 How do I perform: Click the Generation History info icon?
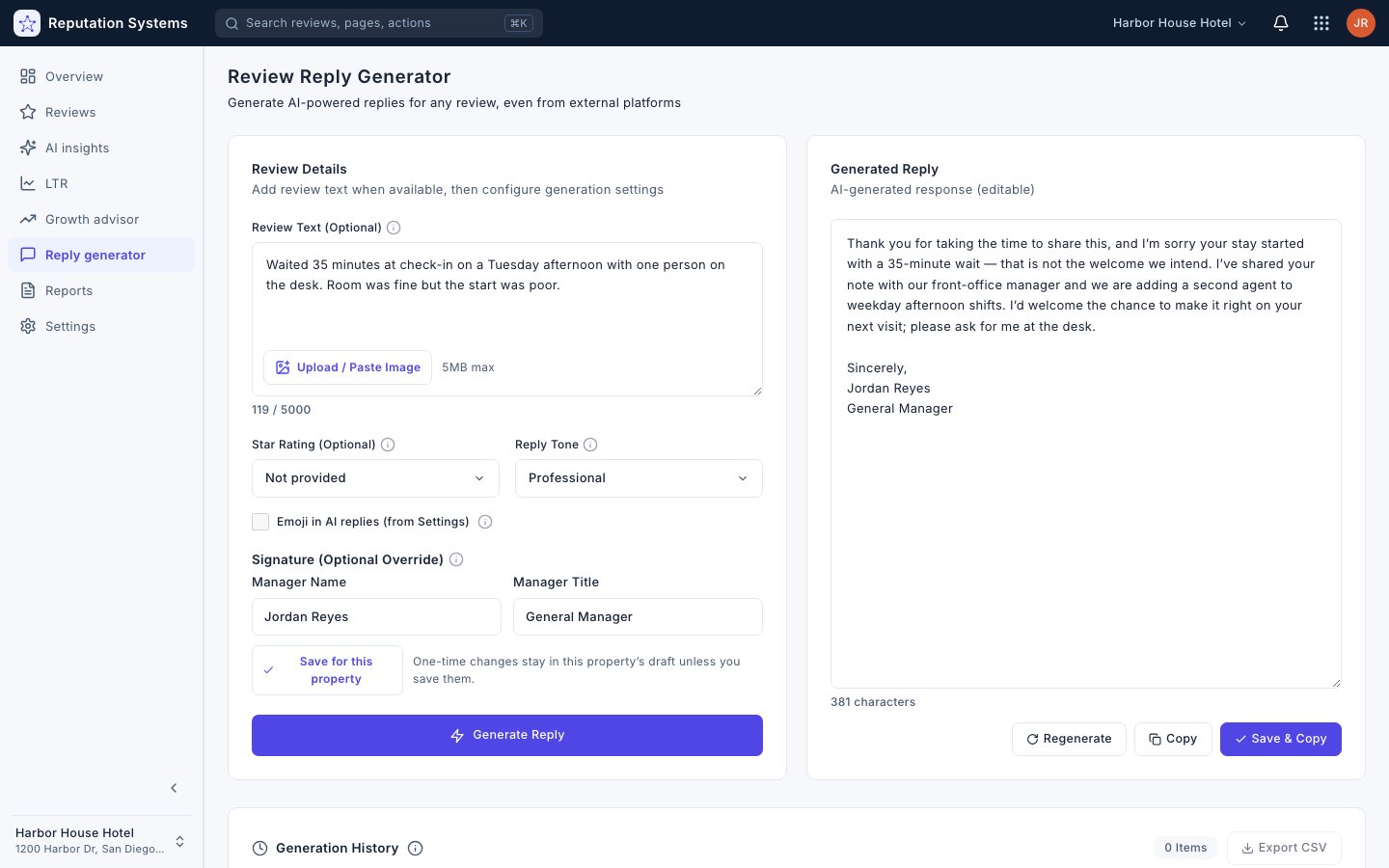click(x=416, y=849)
